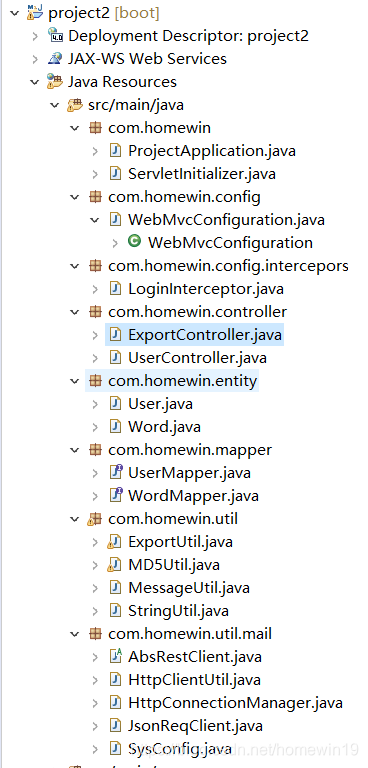Expand Deployment Descriptor: project2 node
Viewport: 368px width, 768px height.
[x=35, y=36]
